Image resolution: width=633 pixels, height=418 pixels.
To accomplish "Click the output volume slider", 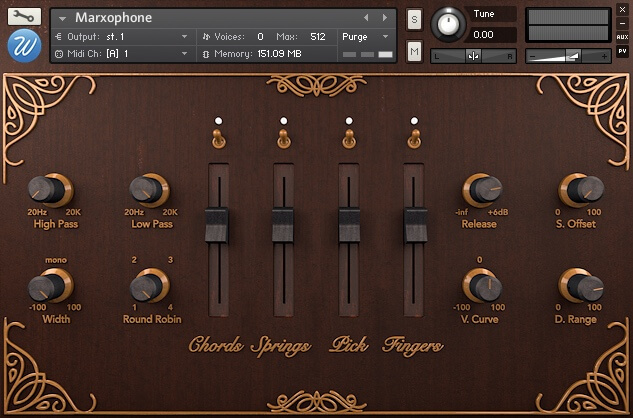I will click(568, 56).
